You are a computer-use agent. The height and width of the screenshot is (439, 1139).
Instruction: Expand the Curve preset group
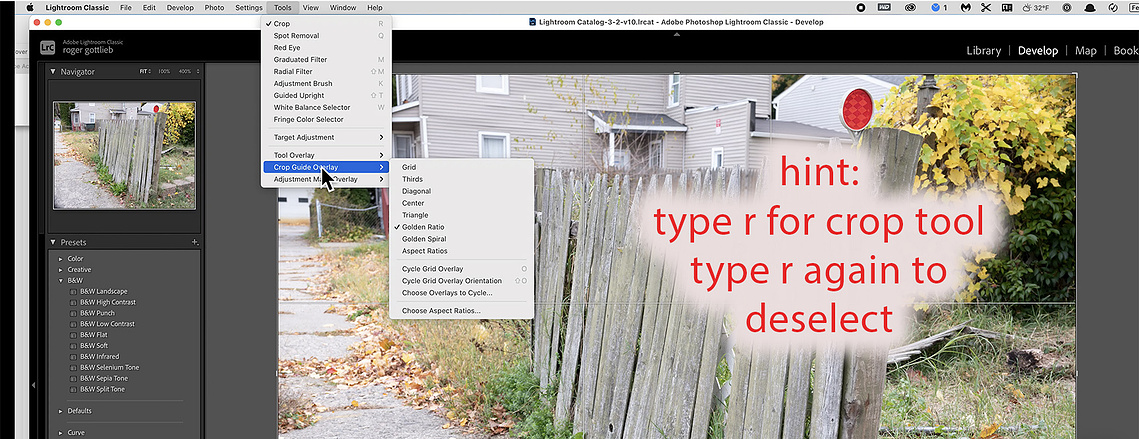[61, 432]
